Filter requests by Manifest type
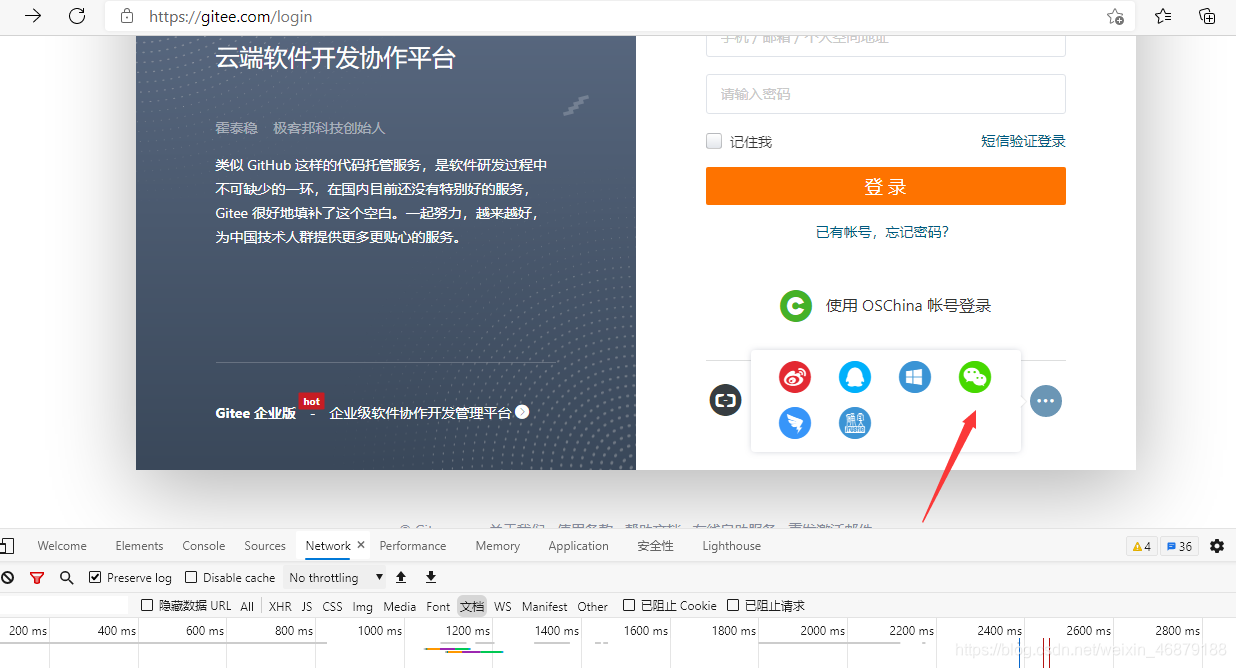Image resolution: width=1236 pixels, height=668 pixels. pos(545,606)
